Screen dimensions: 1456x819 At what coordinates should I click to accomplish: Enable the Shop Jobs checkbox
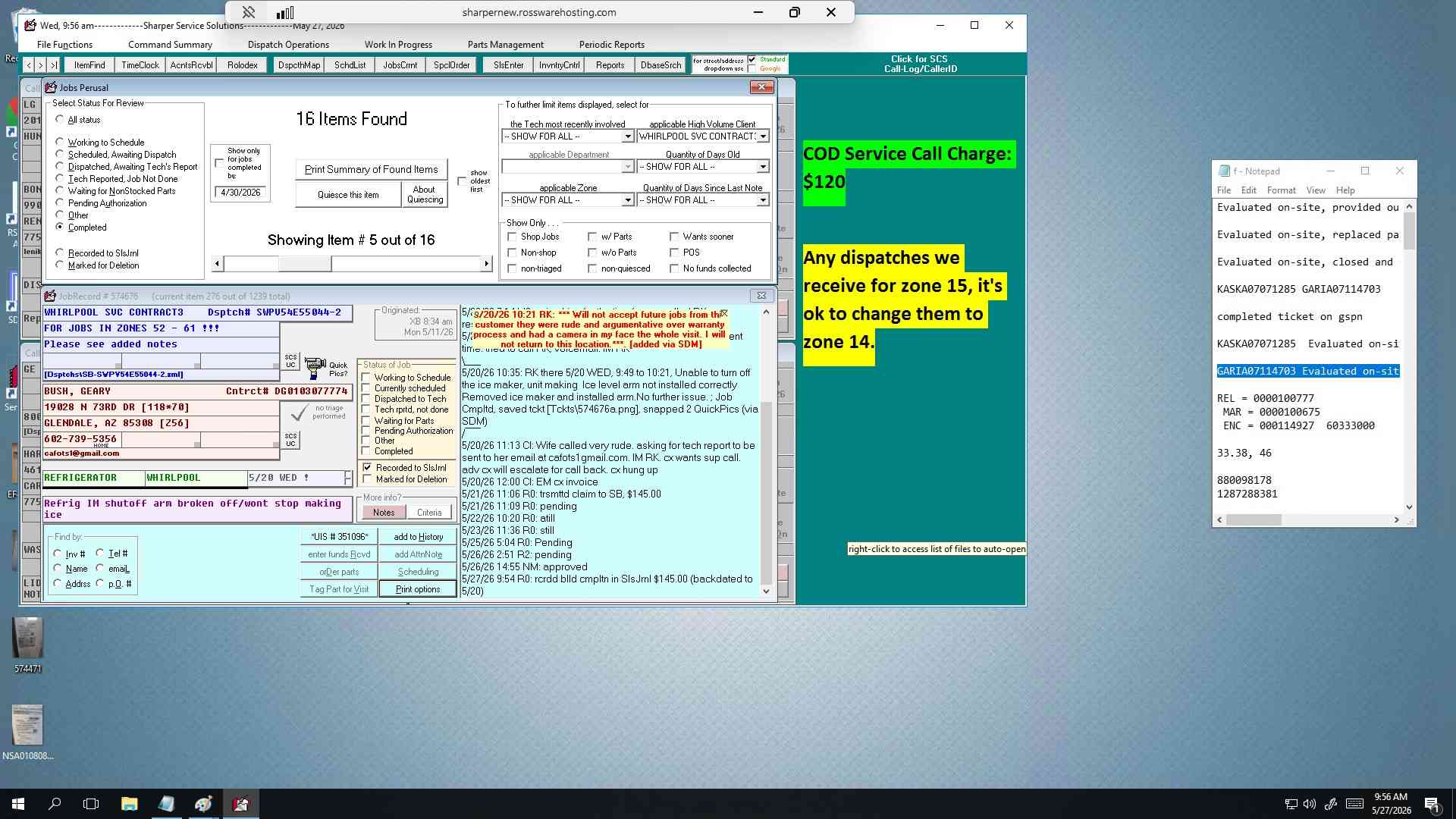(x=512, y=237)
